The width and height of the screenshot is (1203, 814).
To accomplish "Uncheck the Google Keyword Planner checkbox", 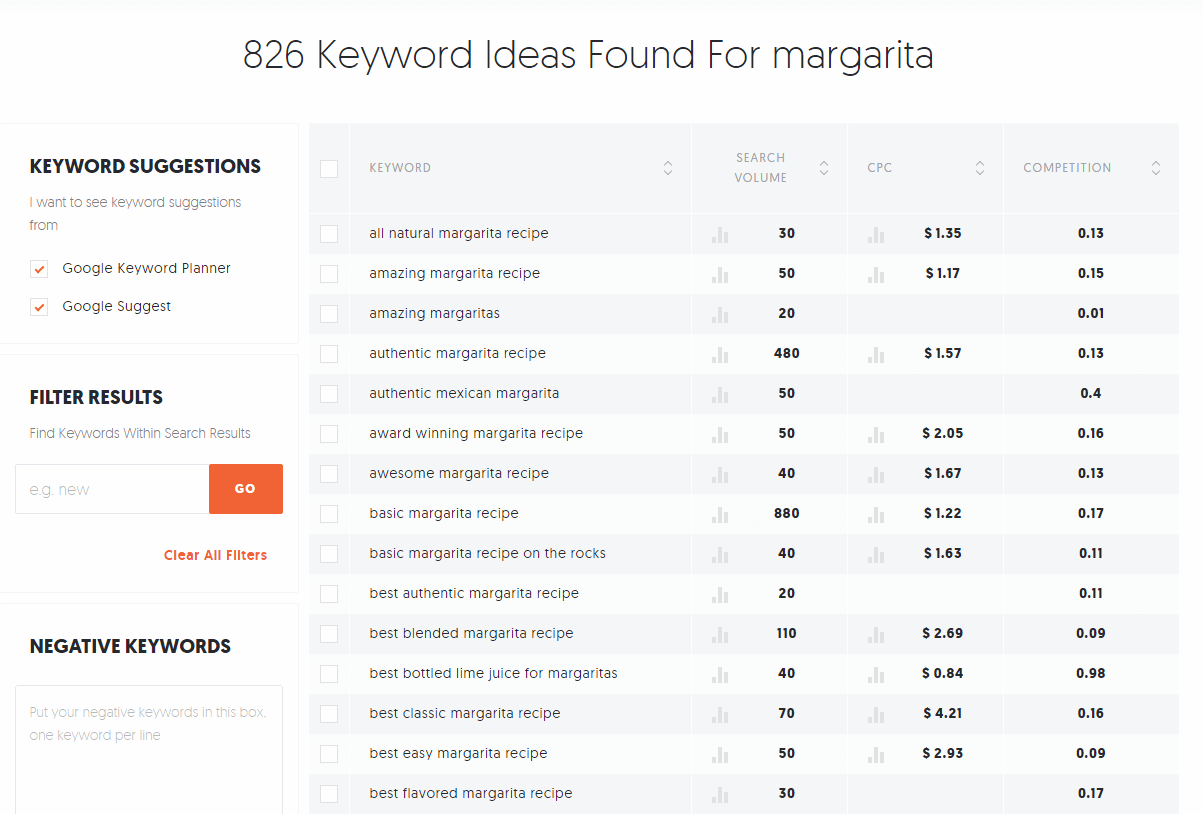I will (x=40, y=269).
